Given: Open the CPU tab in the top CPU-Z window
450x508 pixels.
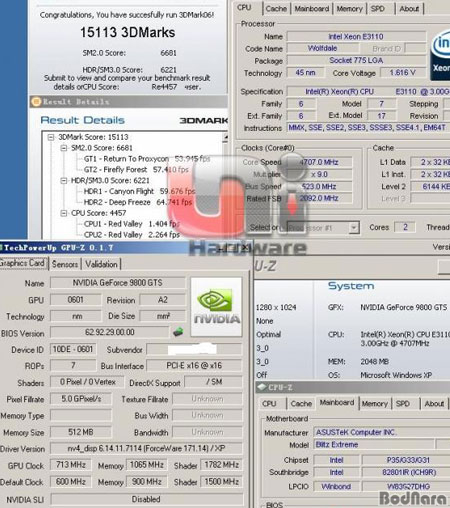Looking at the screenshot, I should (244, 8).
